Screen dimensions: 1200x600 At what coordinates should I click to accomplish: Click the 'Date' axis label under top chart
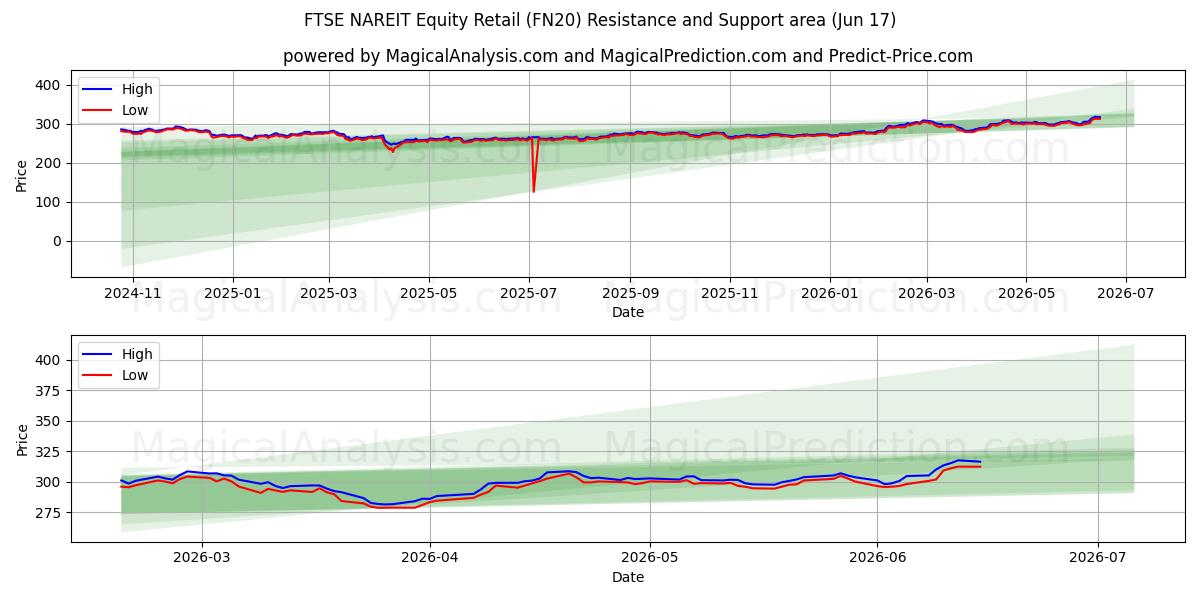tap(628, 313)
